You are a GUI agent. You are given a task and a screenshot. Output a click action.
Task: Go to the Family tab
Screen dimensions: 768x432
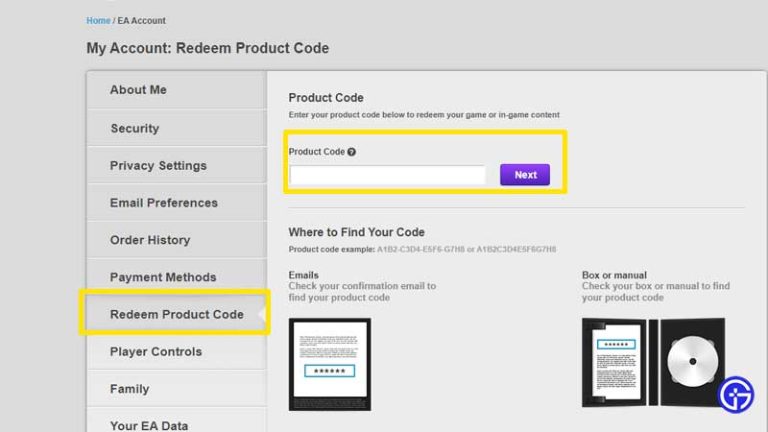(x=129, y=389)
